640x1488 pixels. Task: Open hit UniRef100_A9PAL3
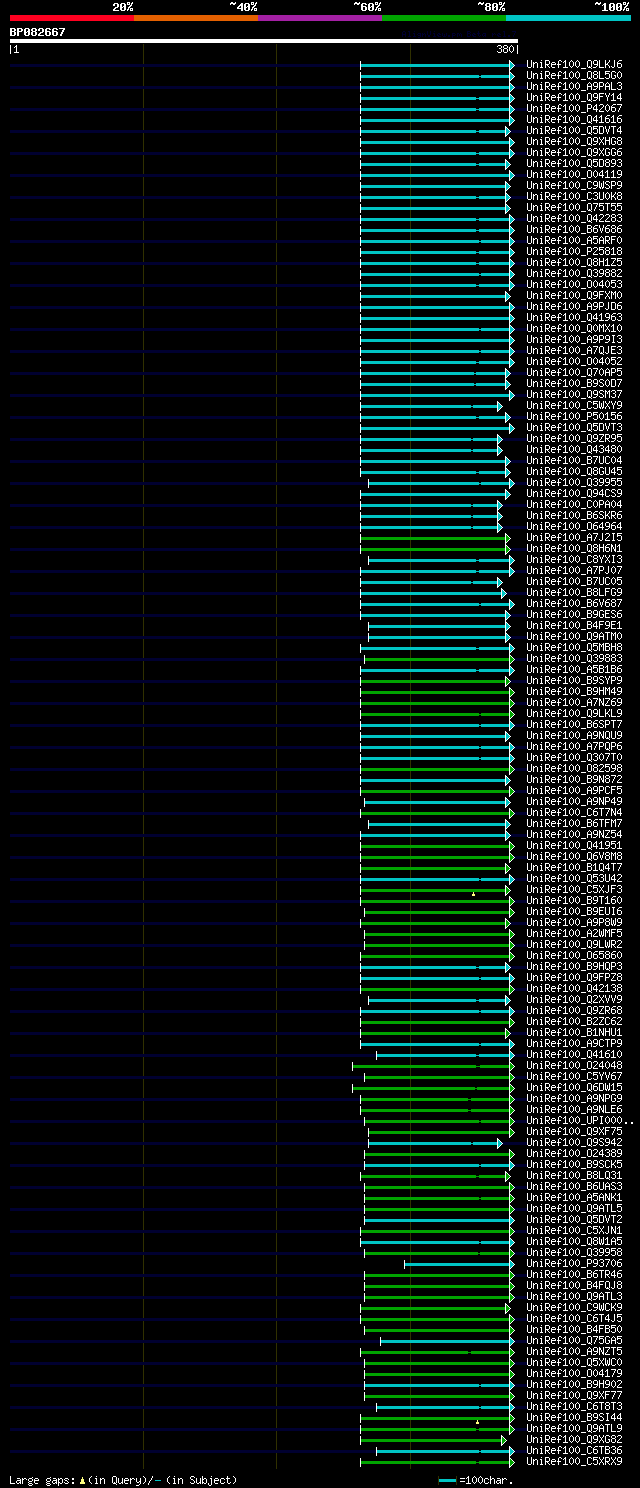(574, 87)
